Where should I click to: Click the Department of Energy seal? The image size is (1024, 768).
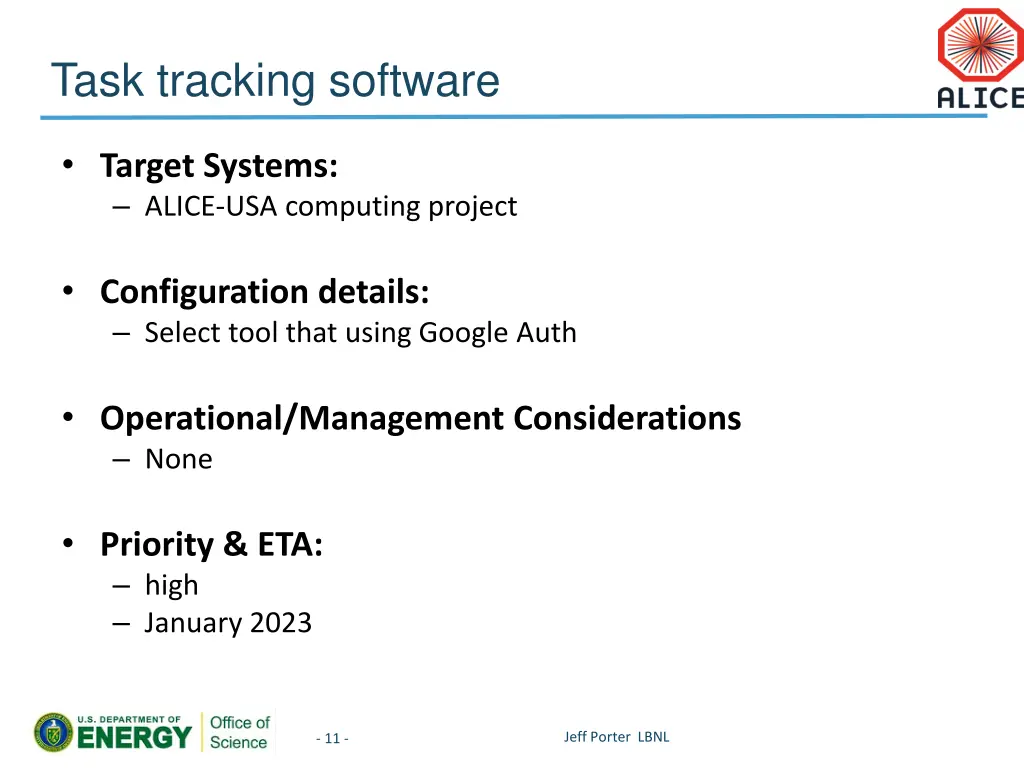click(x=53, y=732)
